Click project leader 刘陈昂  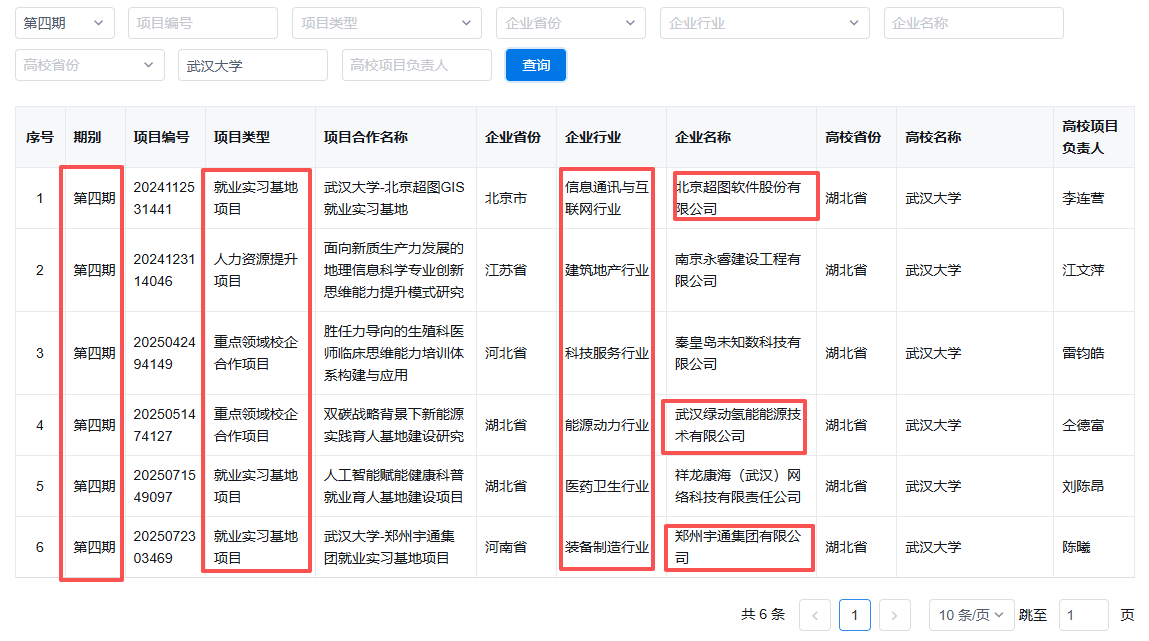(x=1083, y=486)
